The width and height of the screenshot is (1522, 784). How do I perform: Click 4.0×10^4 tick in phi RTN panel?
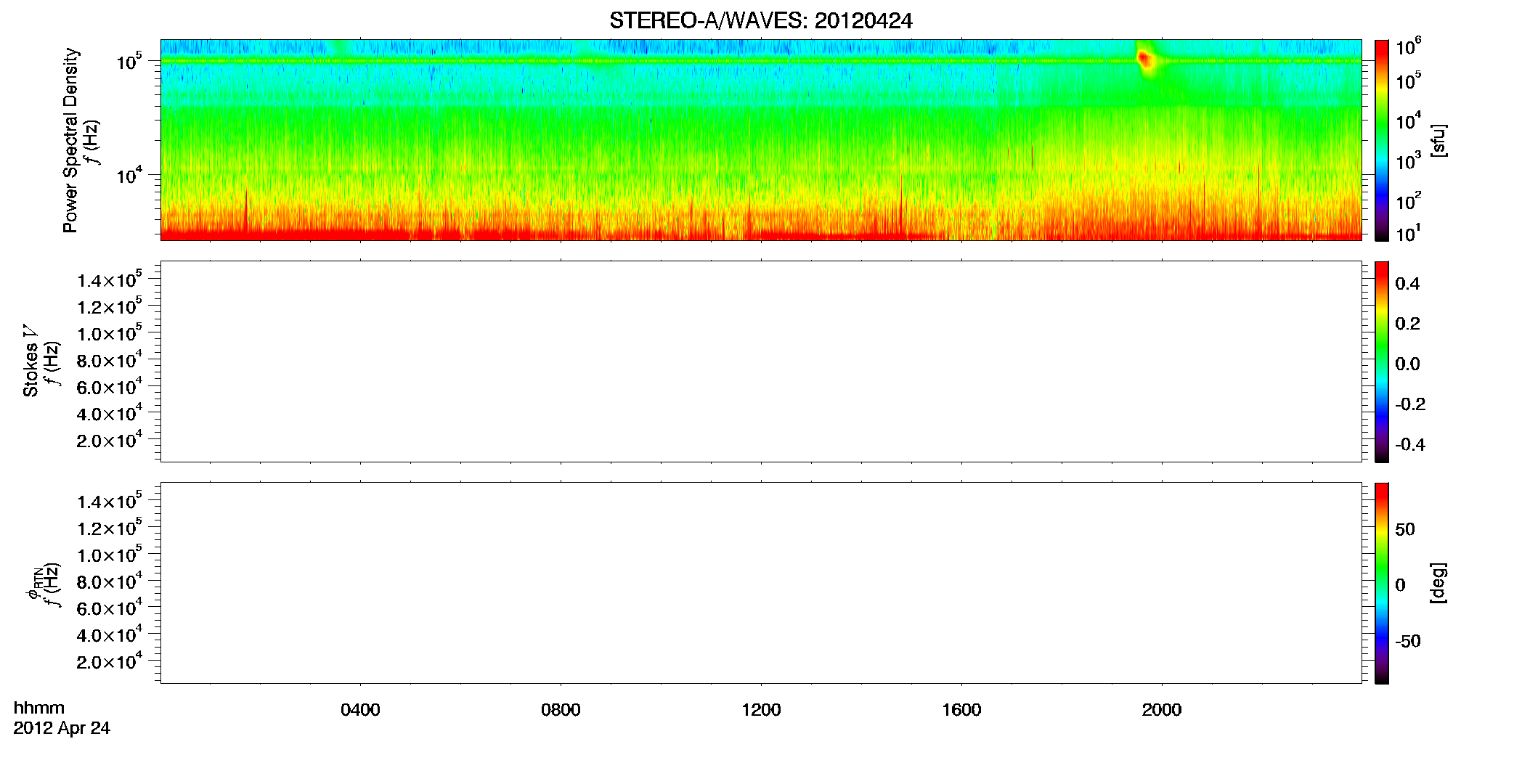click(109, 634)
